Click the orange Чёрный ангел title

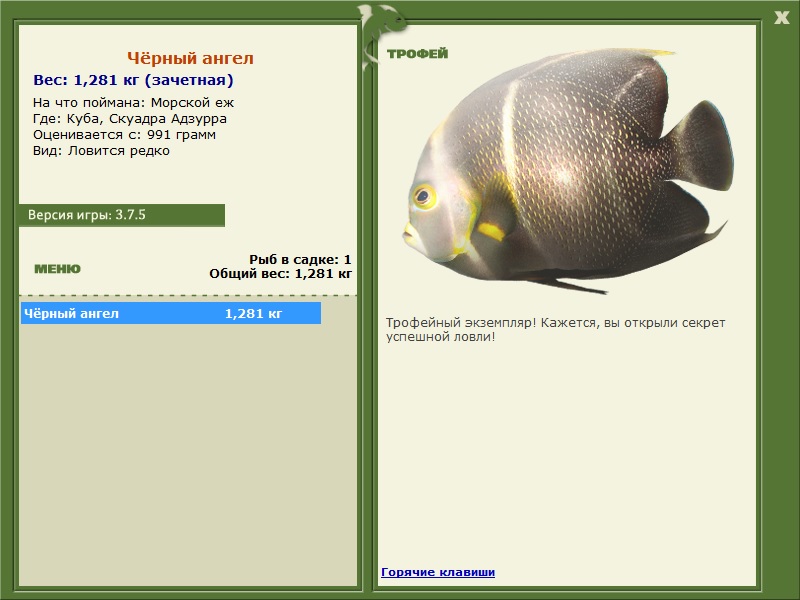click(190, 58)
